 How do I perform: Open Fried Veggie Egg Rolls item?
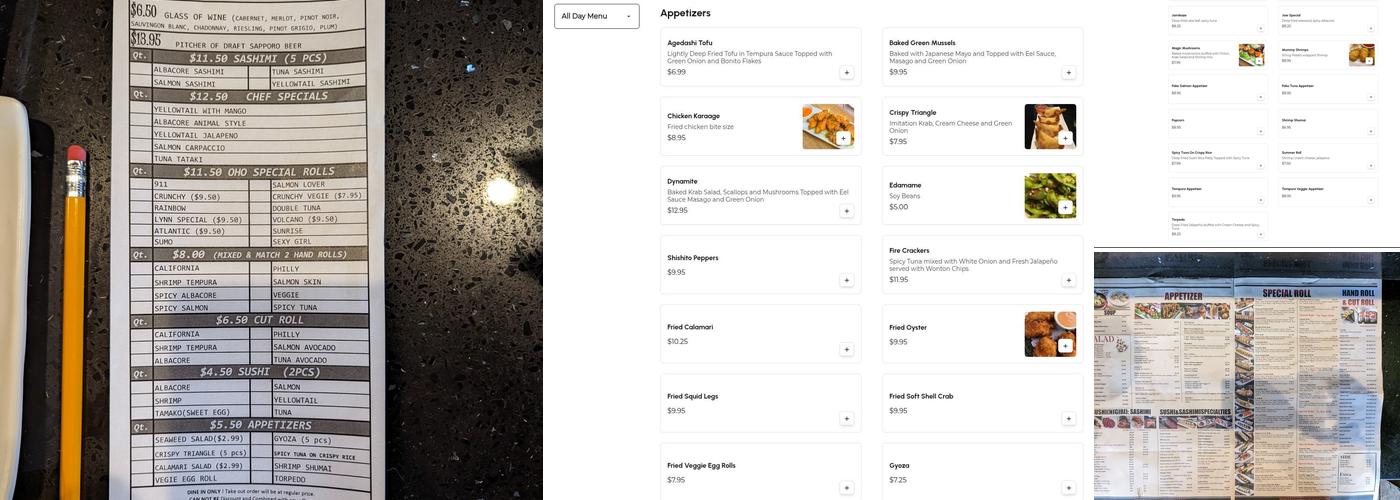pyautogui.click(x=740, y=471)
